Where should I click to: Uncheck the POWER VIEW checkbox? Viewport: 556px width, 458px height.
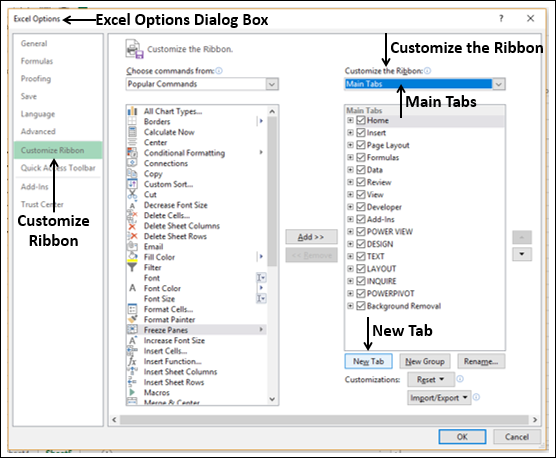(x=361, y=231)
